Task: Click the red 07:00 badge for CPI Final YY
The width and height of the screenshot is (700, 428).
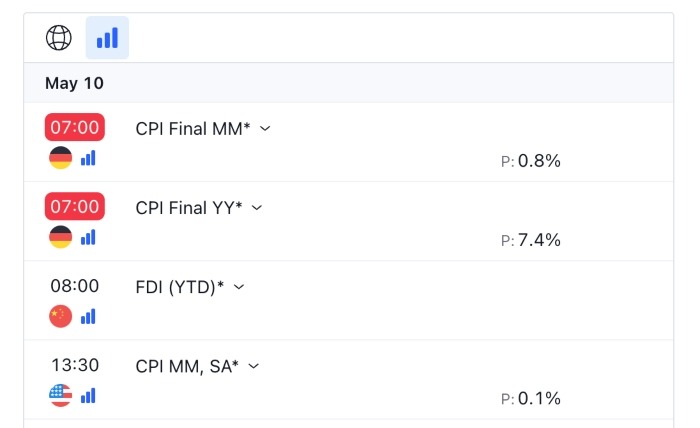Action: tap(75, 206)
